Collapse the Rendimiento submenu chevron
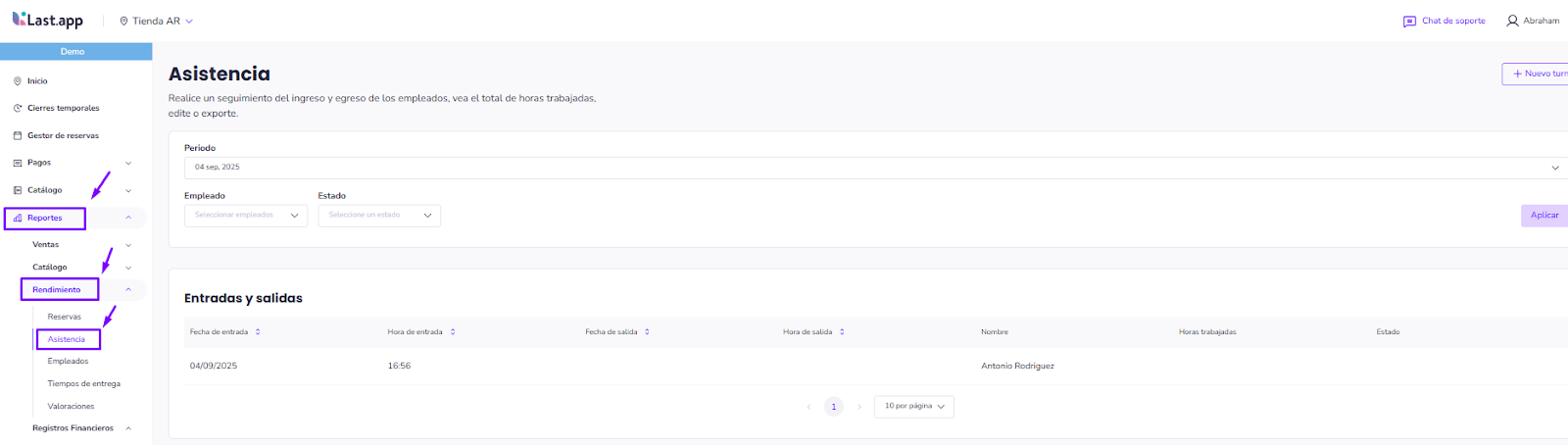The width and height of the screenshot is (1568, 445). 128,289
